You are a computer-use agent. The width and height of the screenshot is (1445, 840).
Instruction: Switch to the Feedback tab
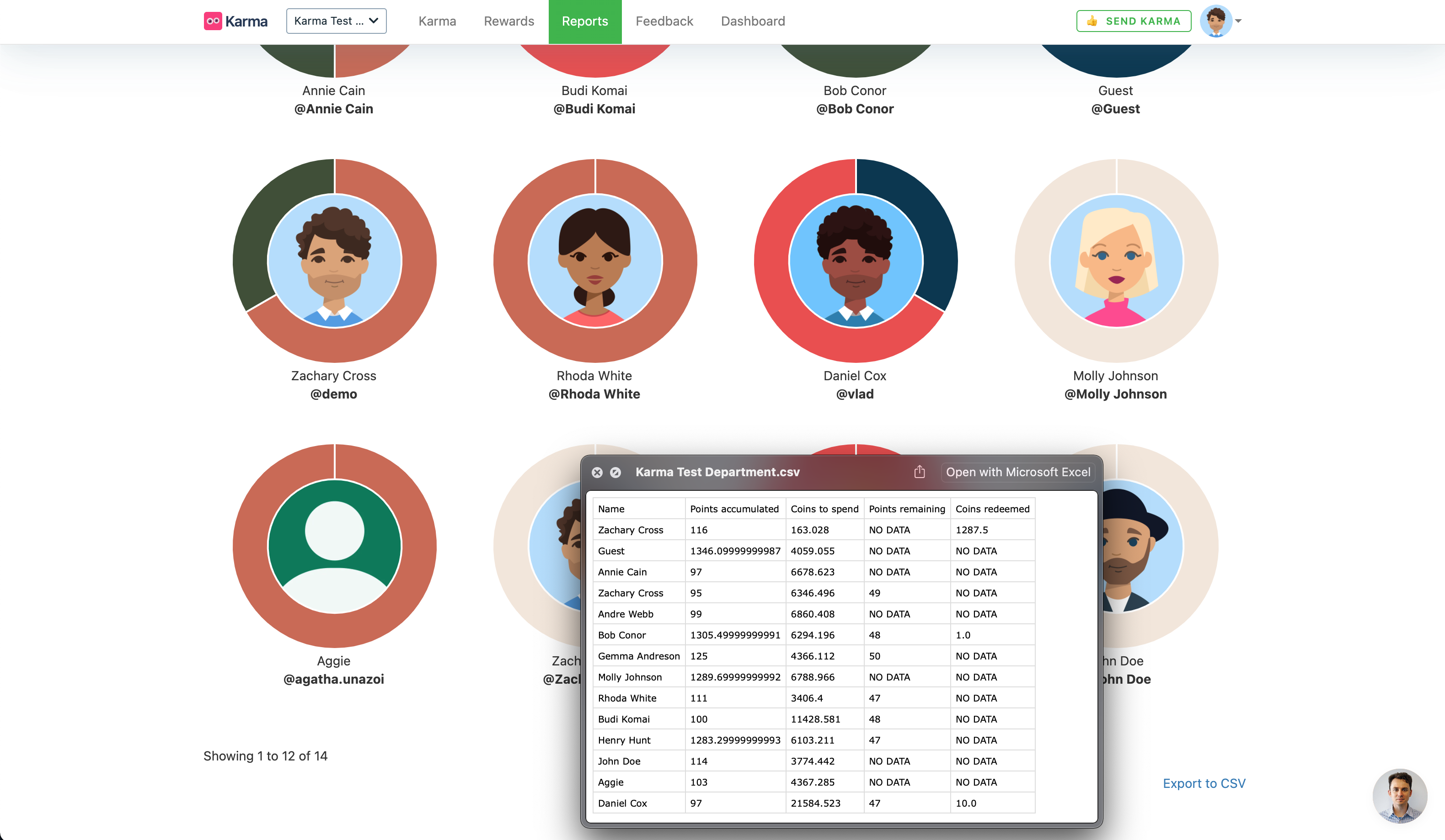tap(664, 21)
